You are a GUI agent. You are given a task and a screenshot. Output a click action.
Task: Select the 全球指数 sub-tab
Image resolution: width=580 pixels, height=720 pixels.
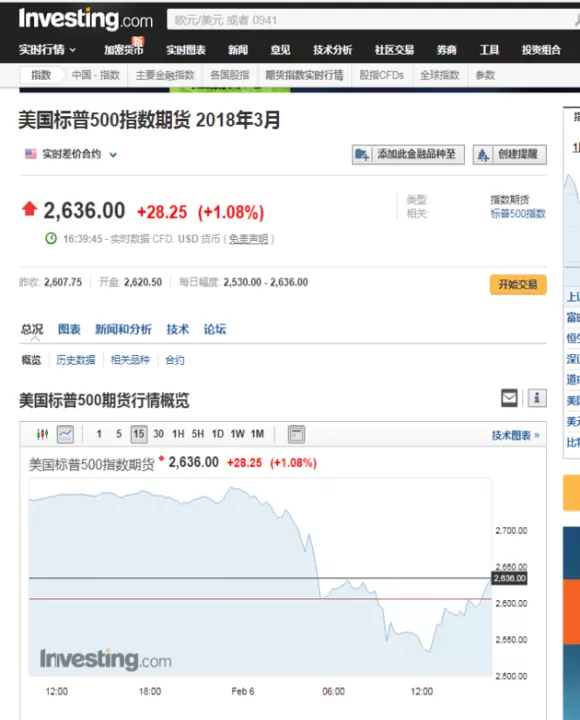click(x=439, y=75)
